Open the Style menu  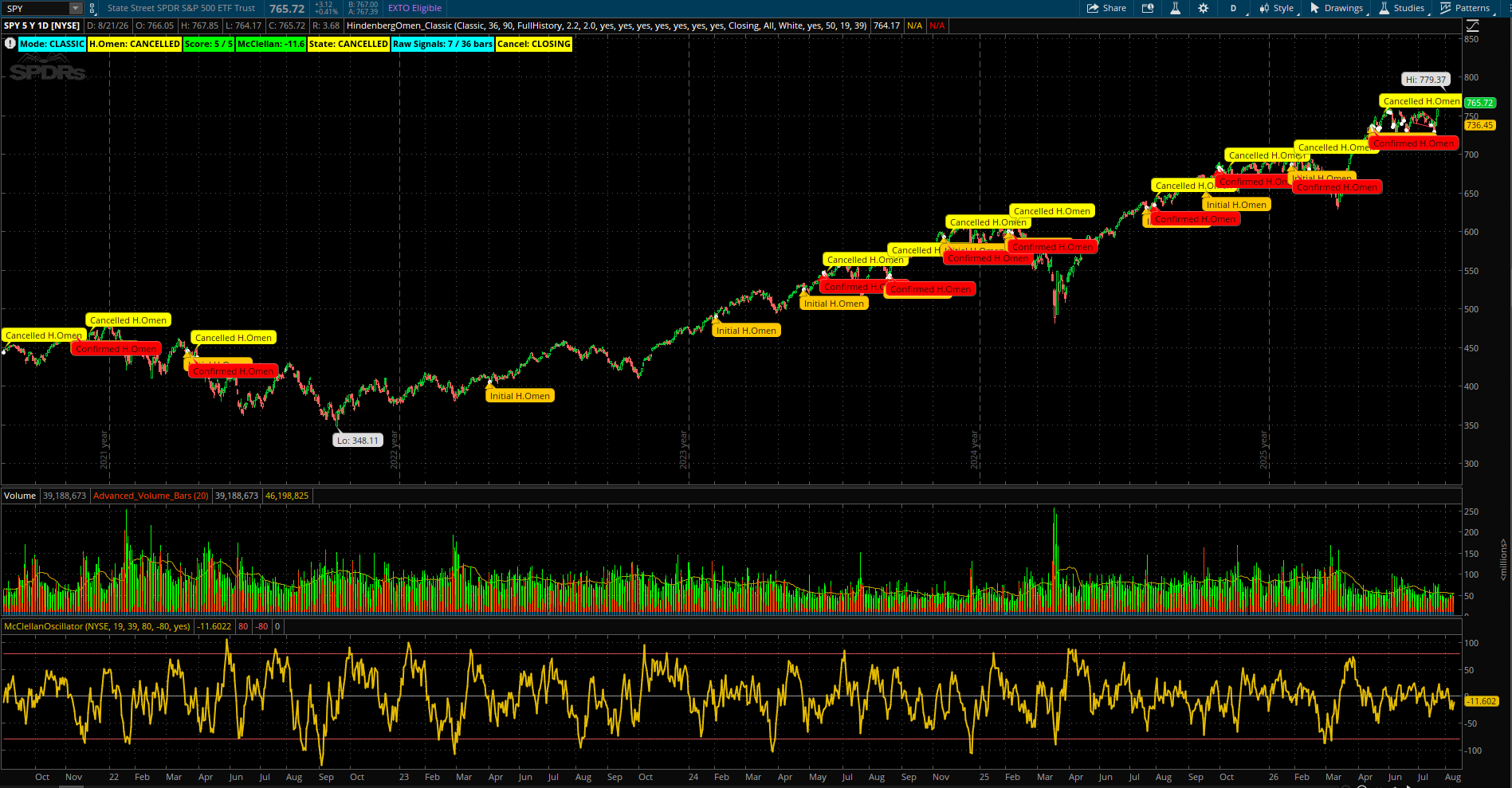click(1277, 8)
